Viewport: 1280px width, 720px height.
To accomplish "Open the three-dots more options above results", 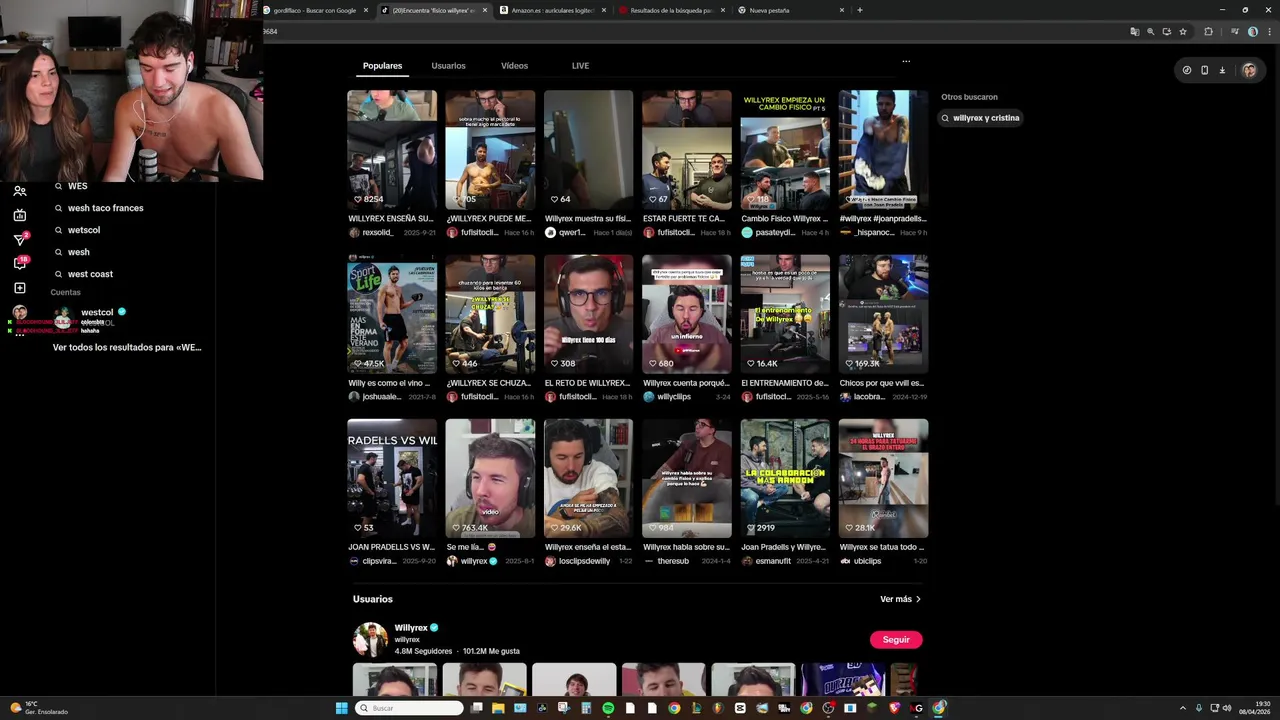I will (x=906, y=61).
